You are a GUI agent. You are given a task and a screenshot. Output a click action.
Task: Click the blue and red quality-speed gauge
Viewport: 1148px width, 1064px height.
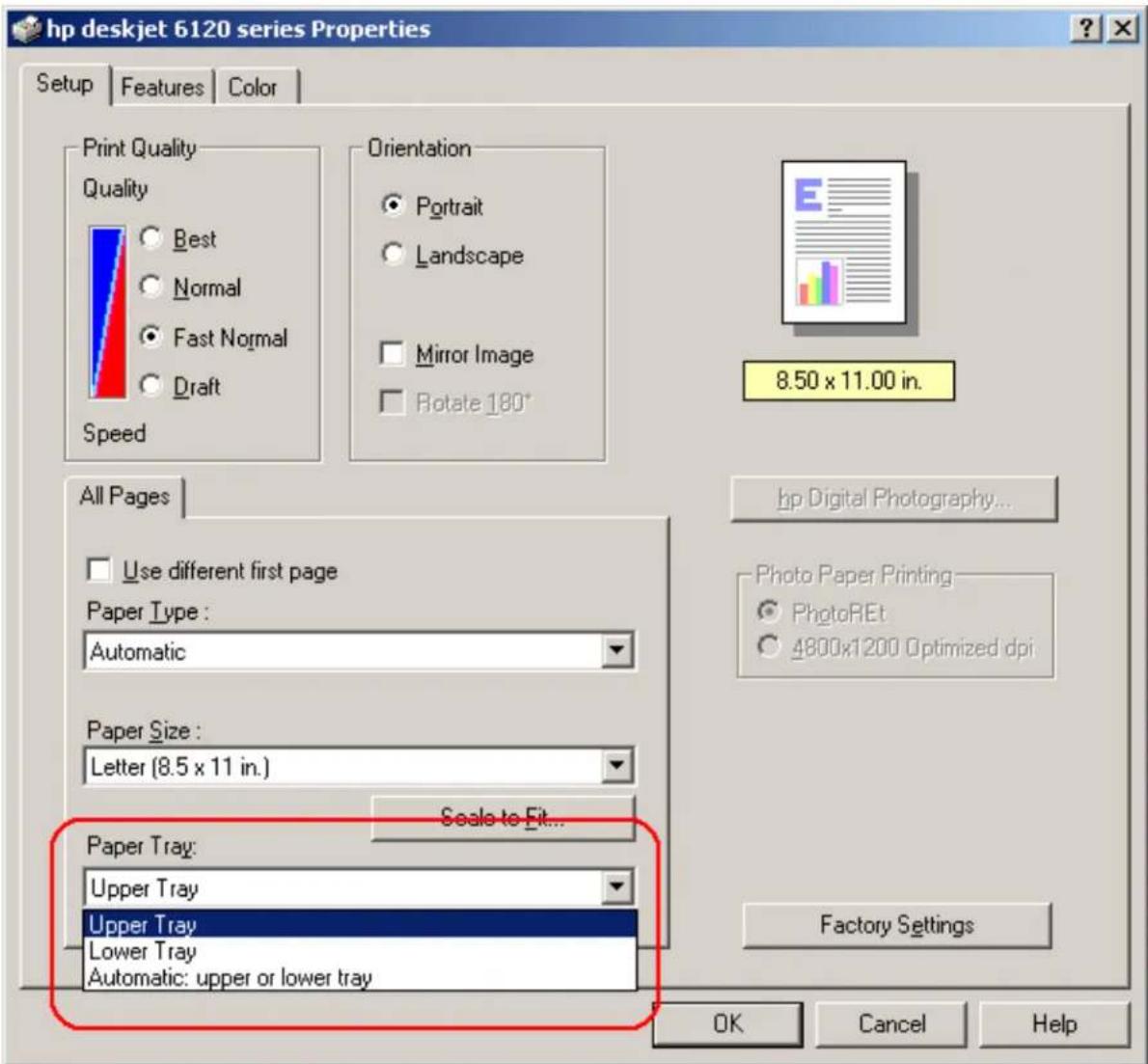(x=107, y=313)
